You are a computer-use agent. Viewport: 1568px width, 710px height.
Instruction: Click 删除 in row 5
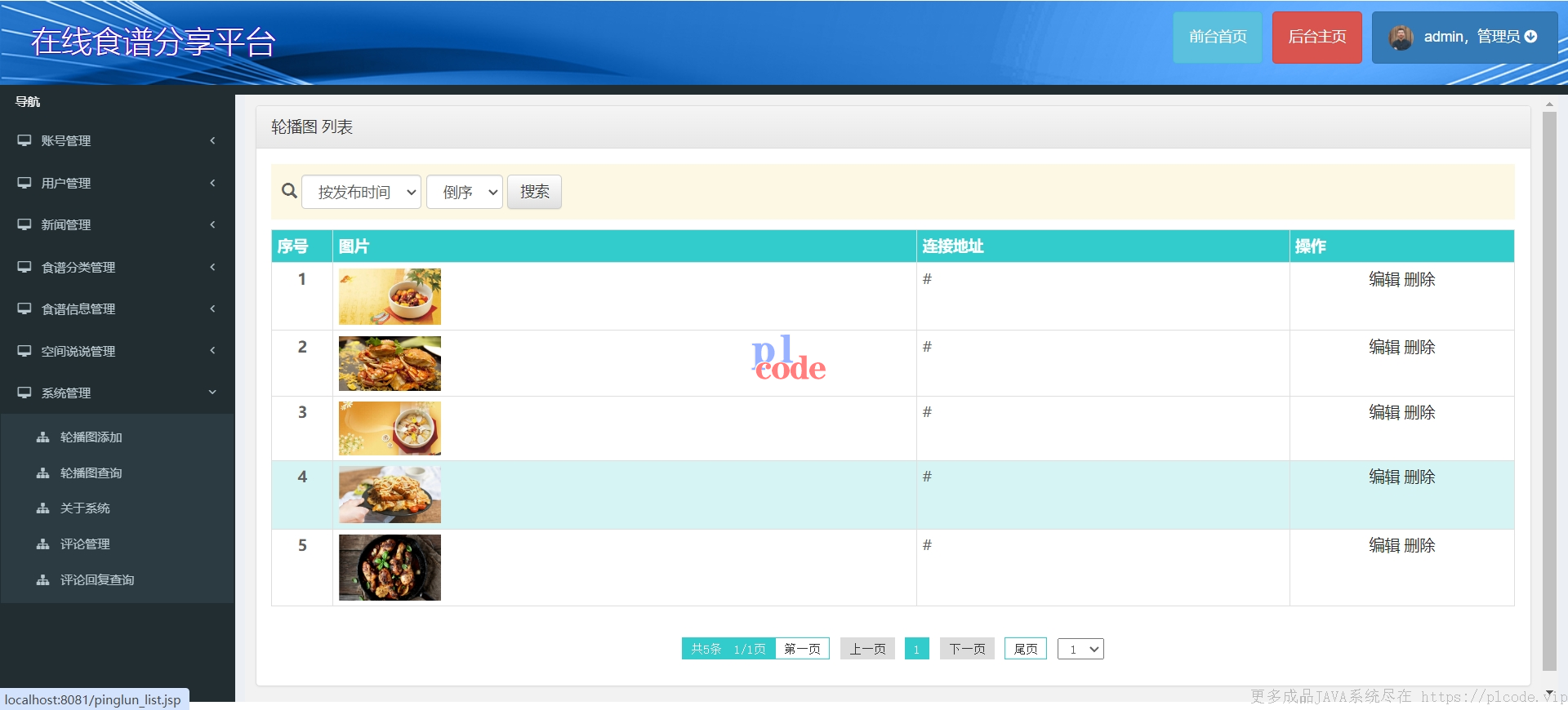click(x=1419, y=545)
